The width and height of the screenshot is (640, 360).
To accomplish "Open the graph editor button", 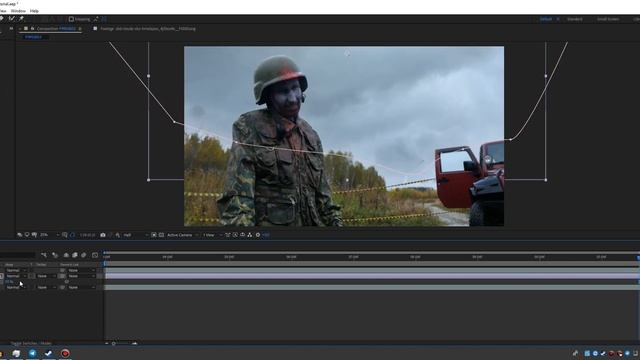I will (x=95, y=255).
